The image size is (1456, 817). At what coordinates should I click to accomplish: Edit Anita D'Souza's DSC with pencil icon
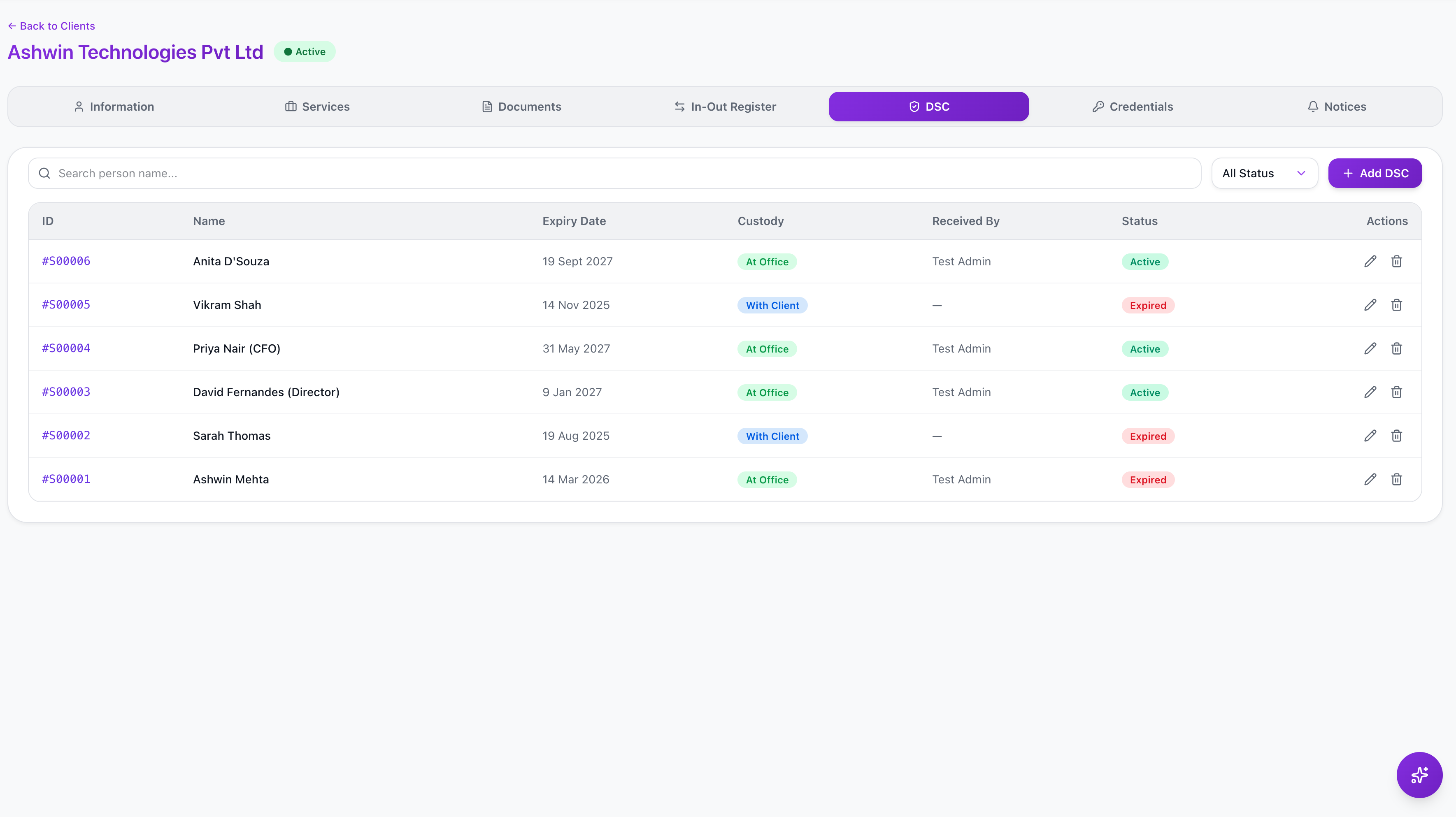tap(1370, 261)
